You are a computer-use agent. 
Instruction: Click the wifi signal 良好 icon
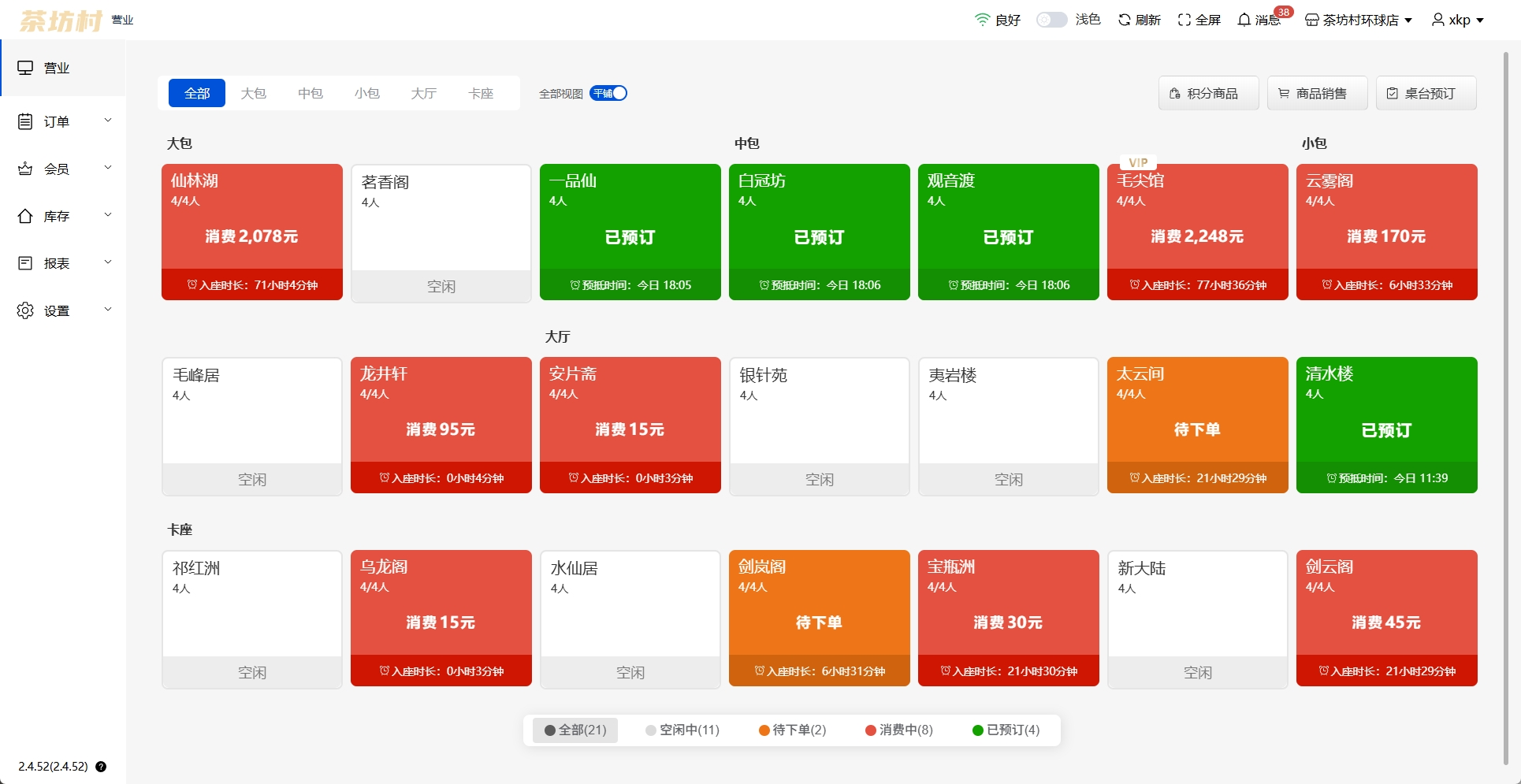click(982, 20)
